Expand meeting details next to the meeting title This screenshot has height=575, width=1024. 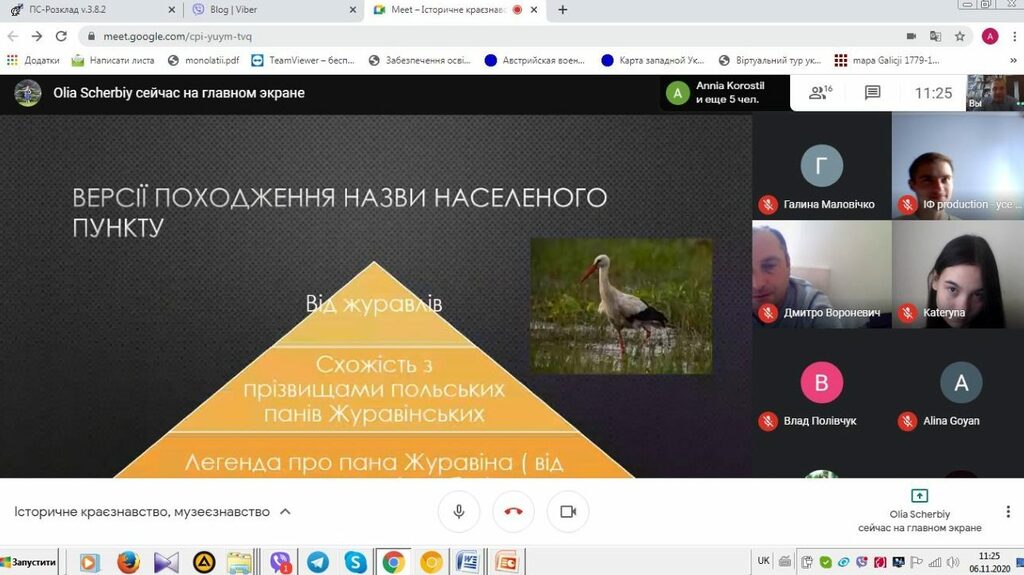285,511
